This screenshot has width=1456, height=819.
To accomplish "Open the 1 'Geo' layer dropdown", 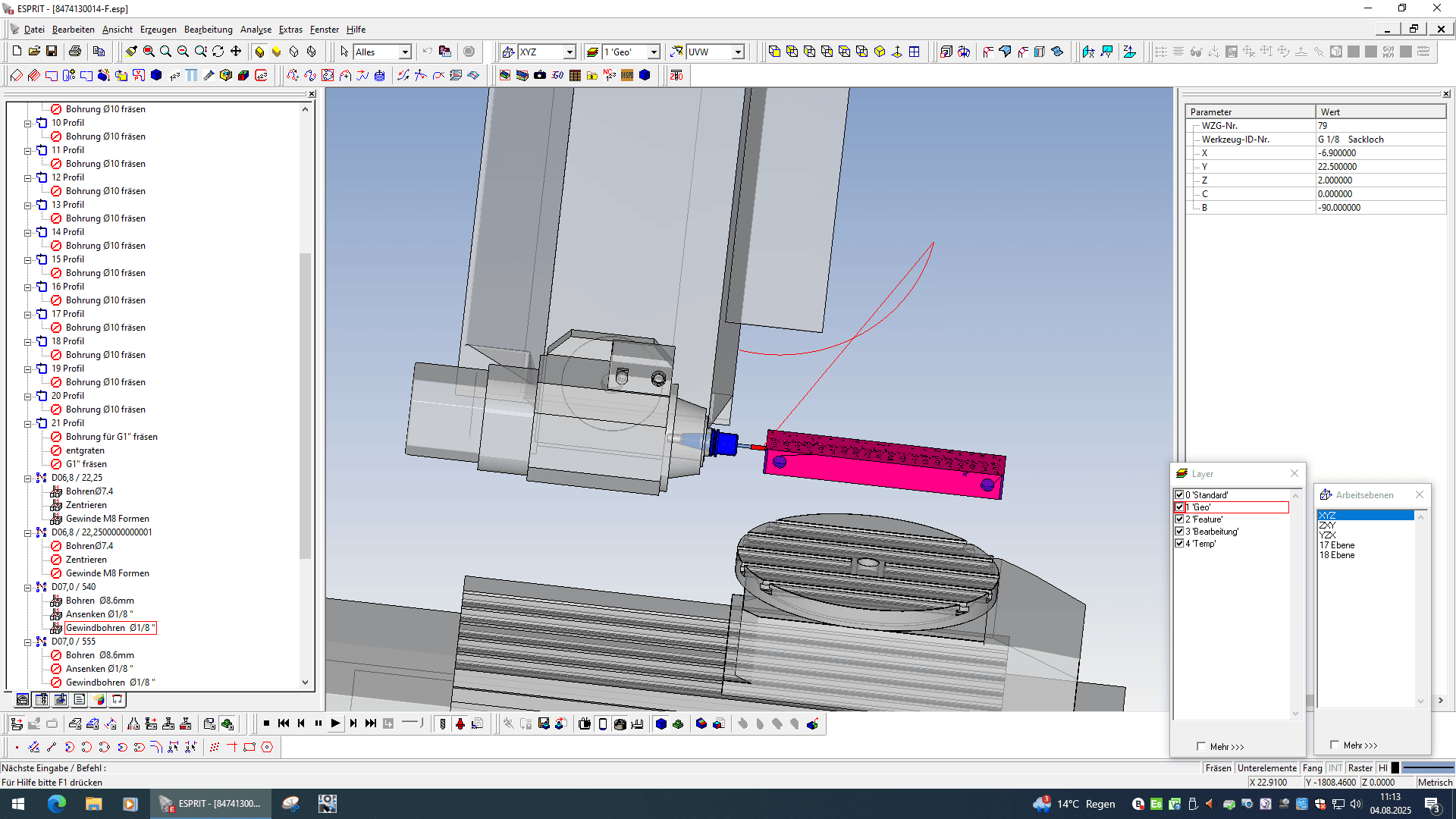I will coord(654,52).
